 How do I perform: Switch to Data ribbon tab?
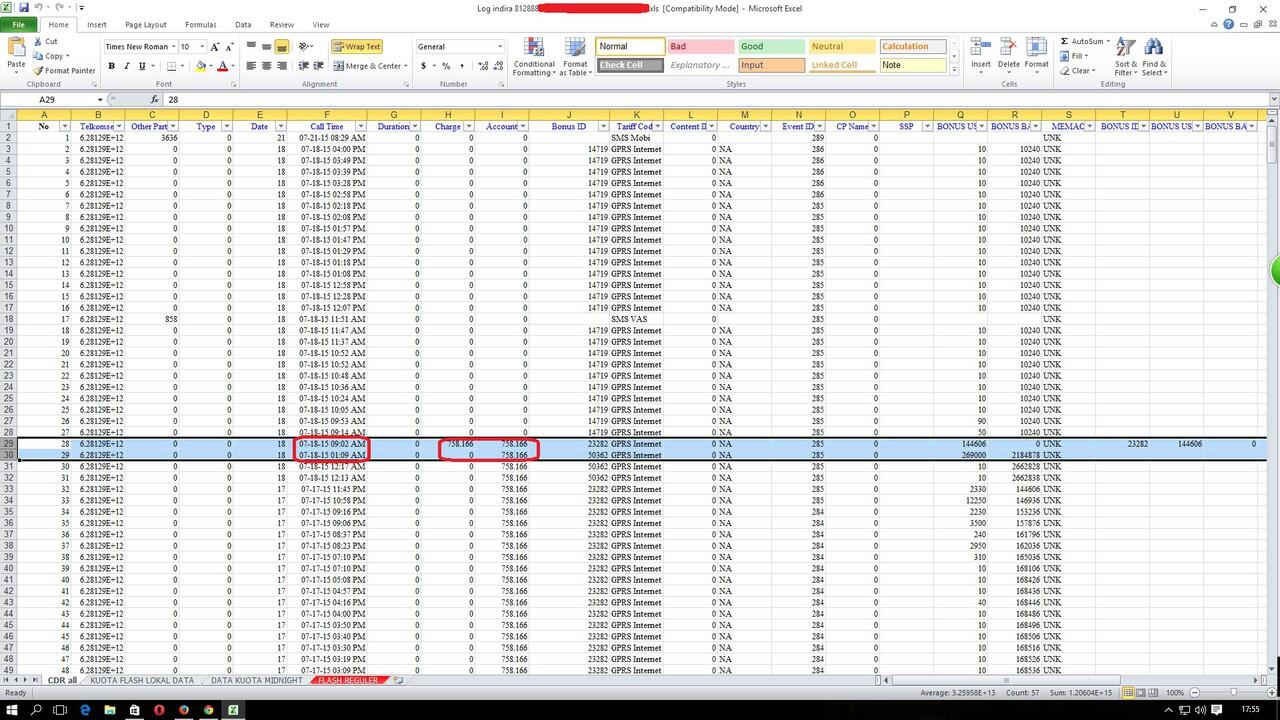click(x=243, y=24)
